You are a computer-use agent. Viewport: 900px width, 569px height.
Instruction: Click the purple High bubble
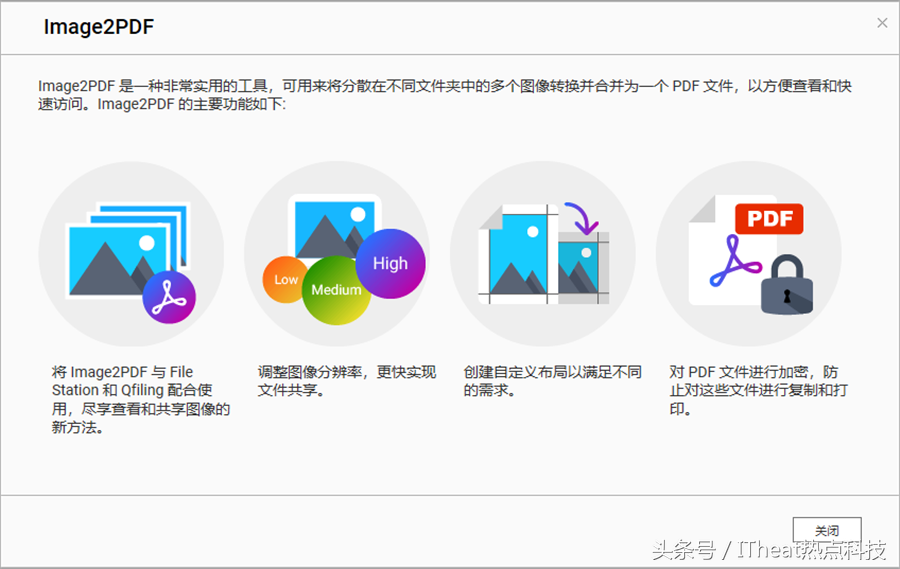coord(390,264)
